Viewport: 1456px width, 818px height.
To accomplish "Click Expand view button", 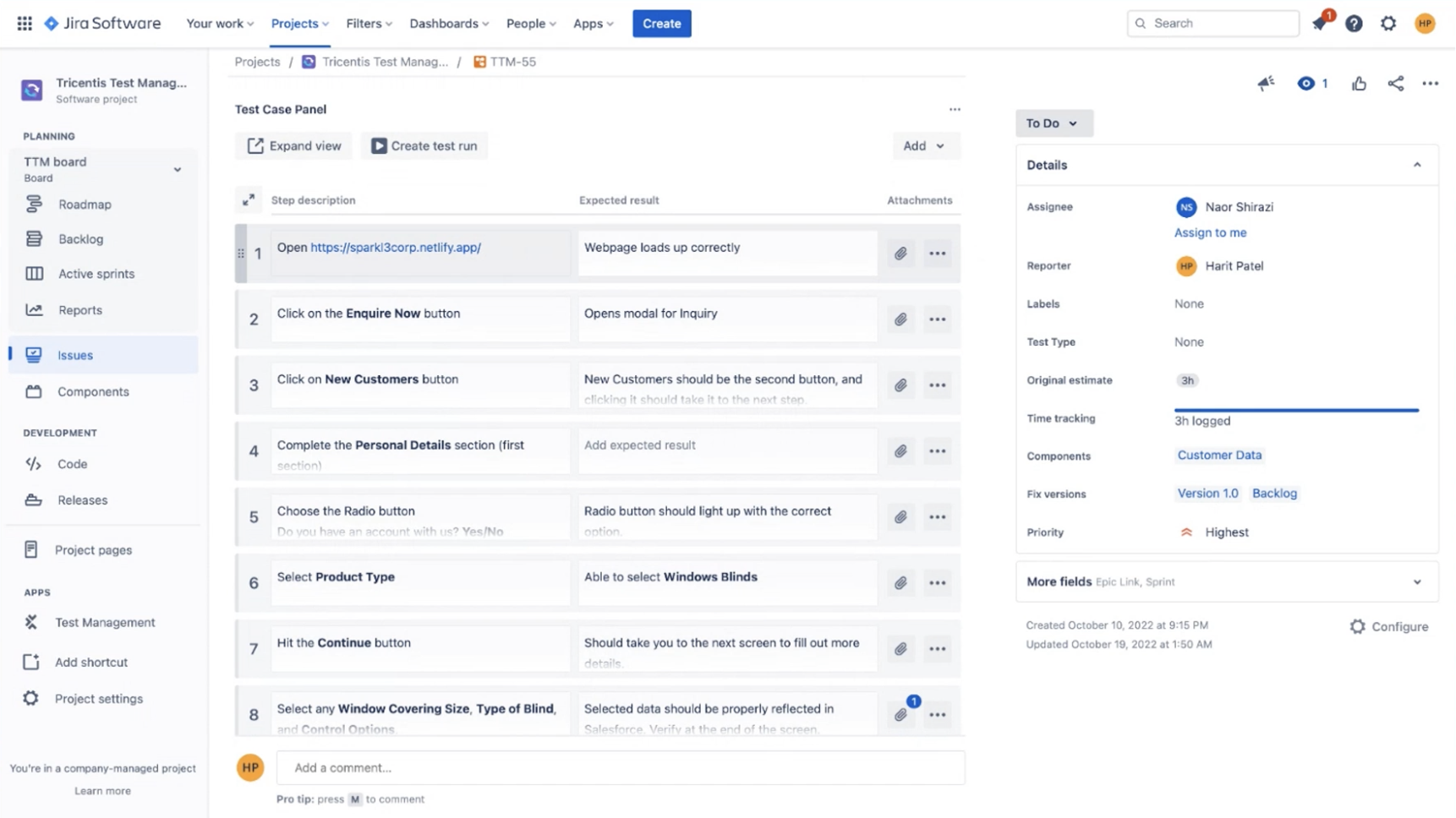I will (x=293, y=146).
